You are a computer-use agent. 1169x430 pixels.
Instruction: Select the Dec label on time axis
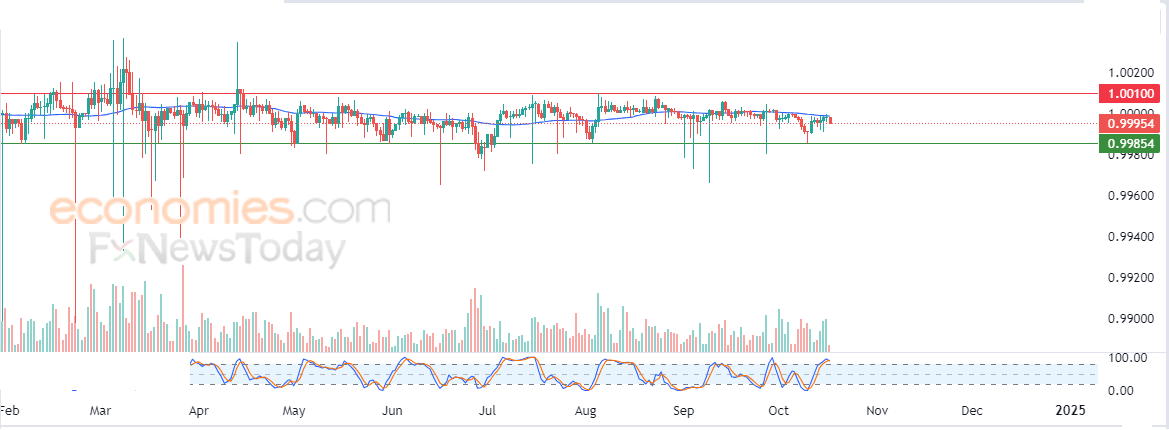click(x=971, y=411)
